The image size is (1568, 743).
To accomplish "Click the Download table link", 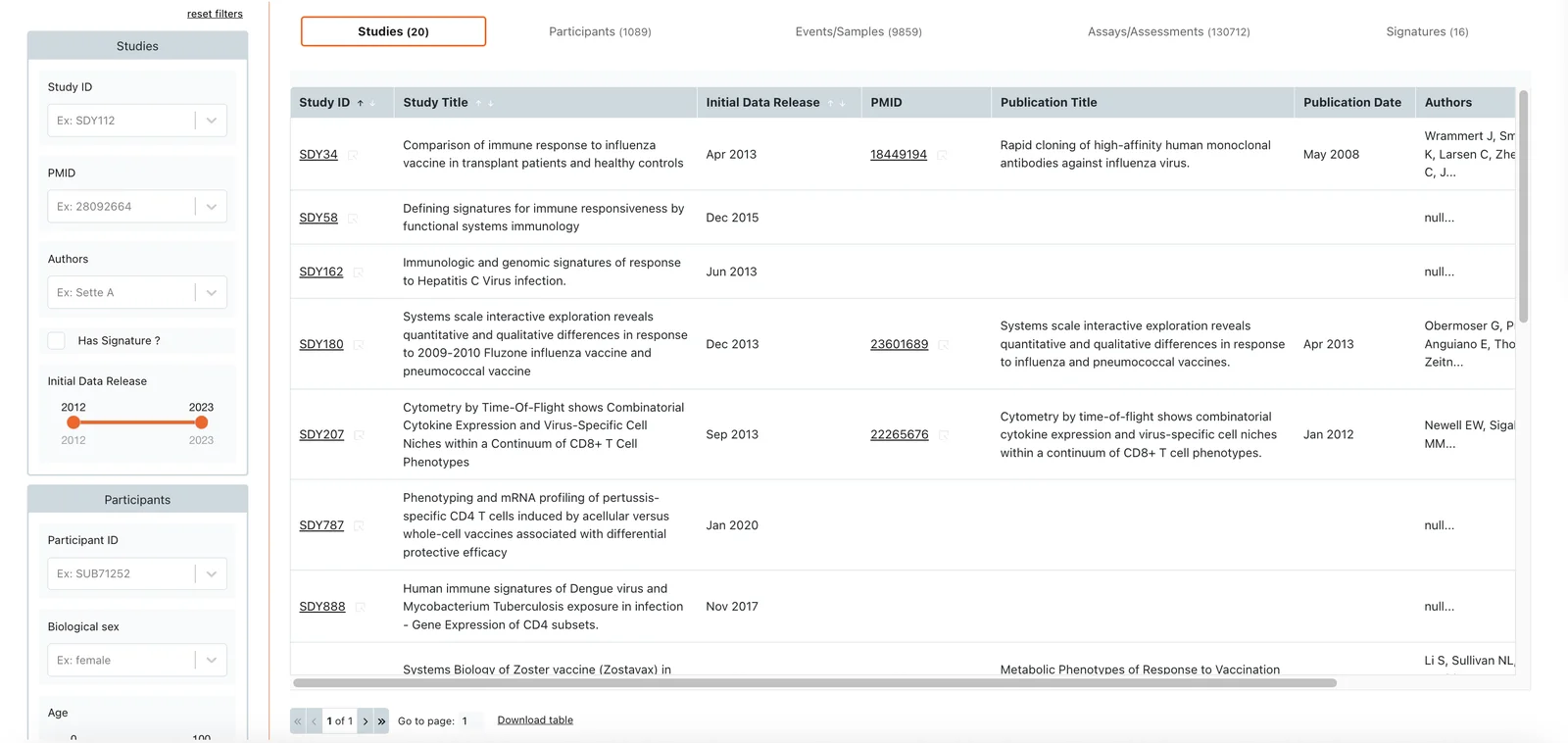I will [x=535, y=720].
